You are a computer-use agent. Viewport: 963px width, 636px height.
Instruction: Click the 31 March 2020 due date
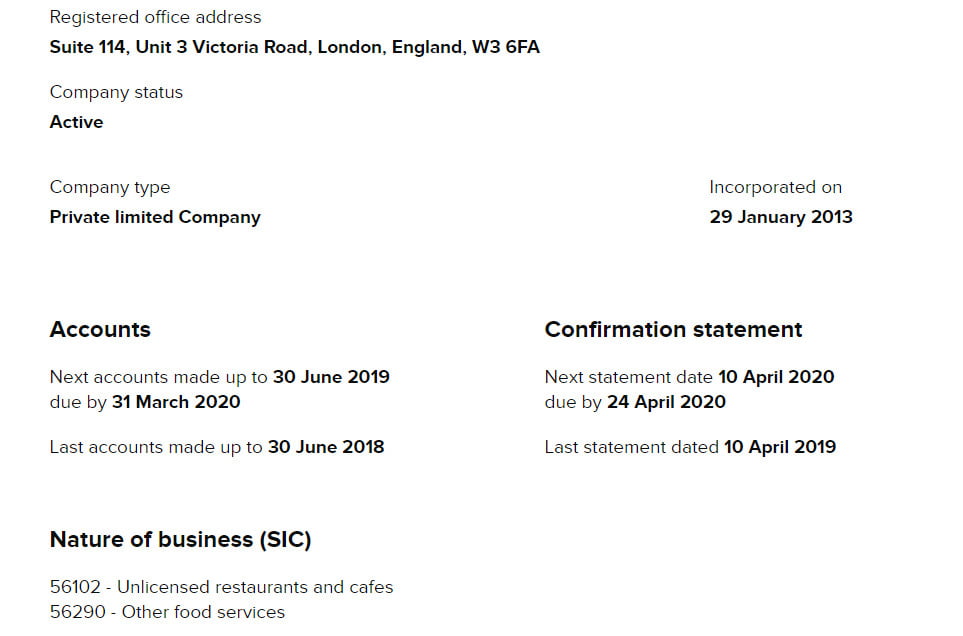176,402
